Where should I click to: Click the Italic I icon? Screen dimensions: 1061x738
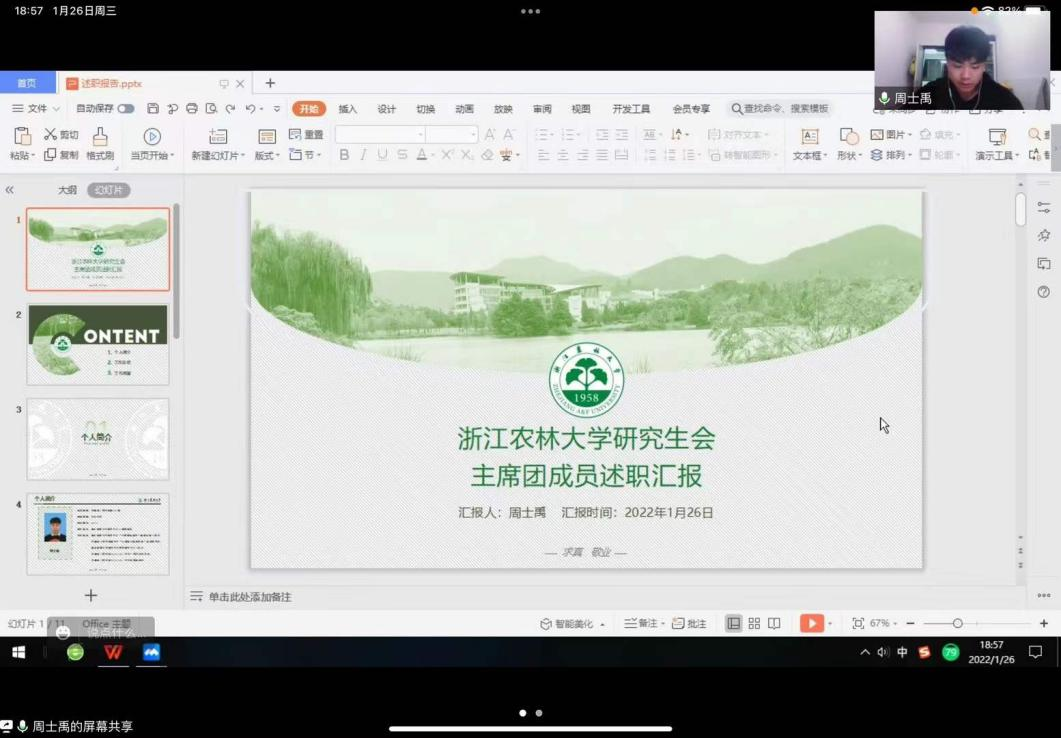[363, 155]
